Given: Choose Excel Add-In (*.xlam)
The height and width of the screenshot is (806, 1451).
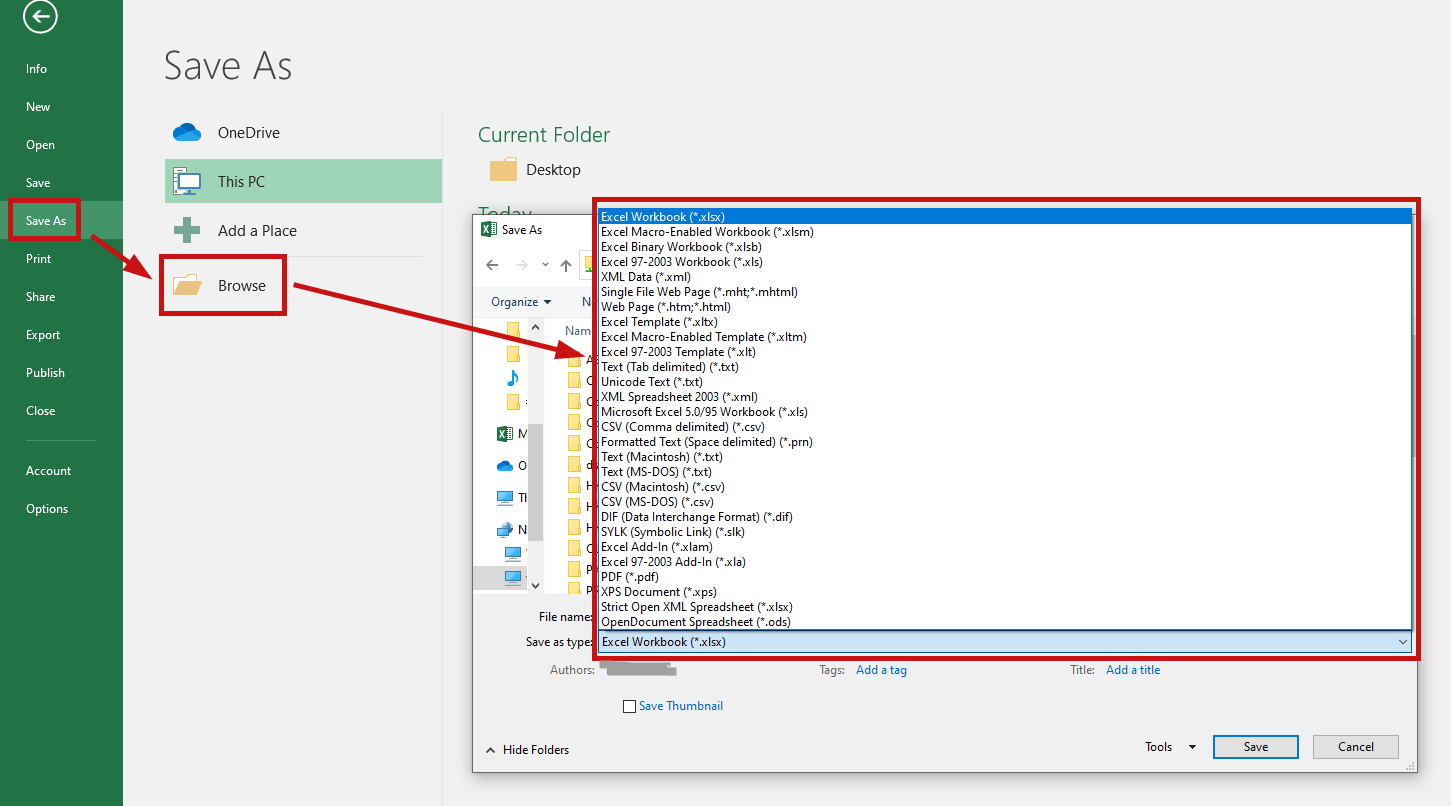Looking at the screenshot, I should click(x=1005, y=547).
